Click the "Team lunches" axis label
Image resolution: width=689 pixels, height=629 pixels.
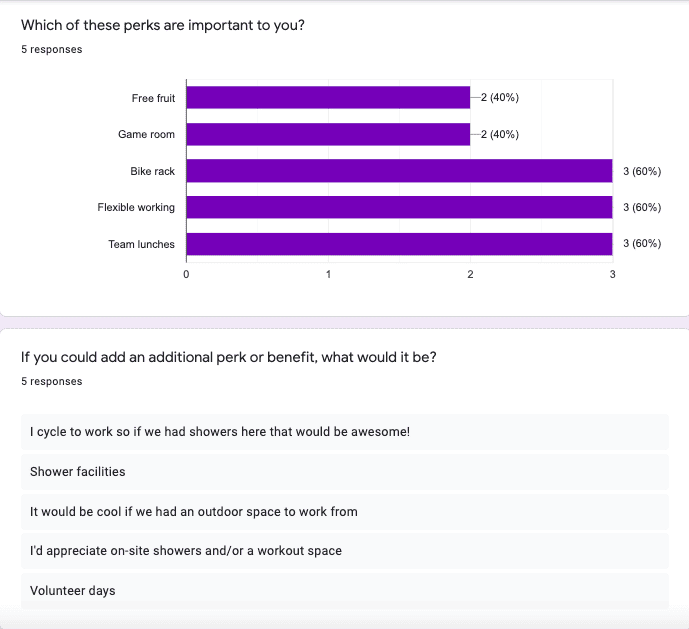141,244
